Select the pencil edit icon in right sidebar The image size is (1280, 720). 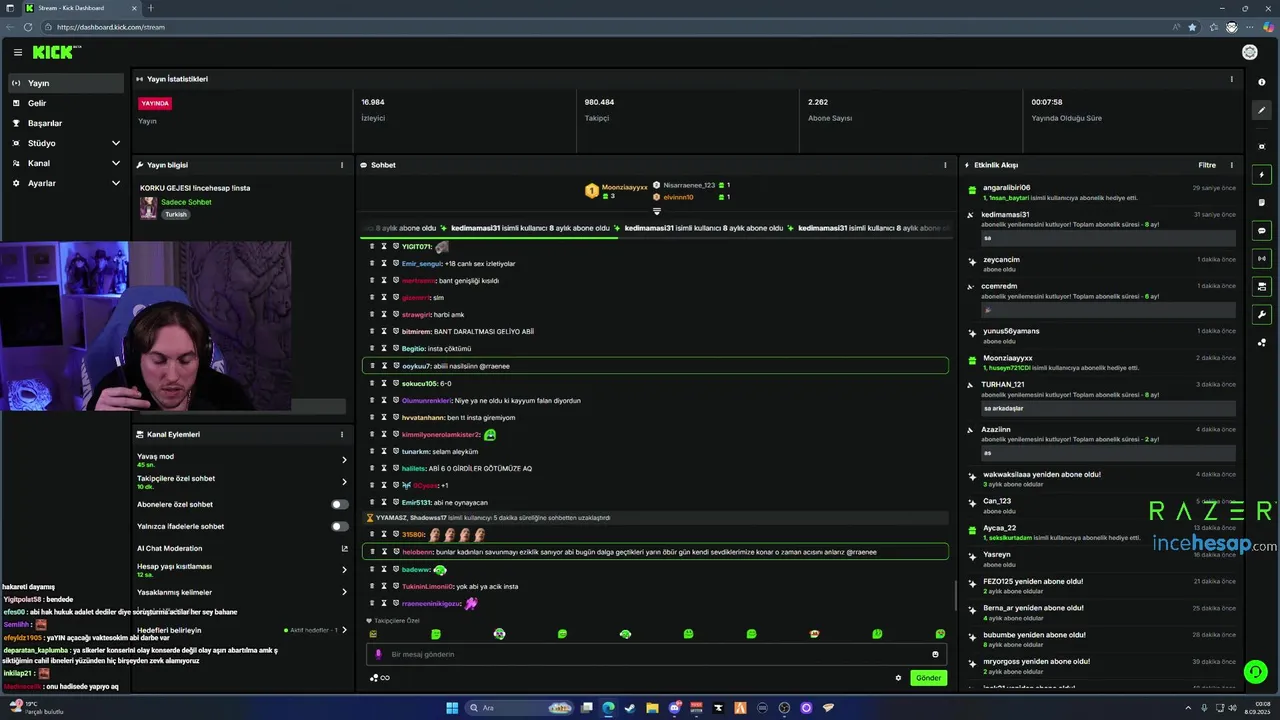[1262, 110]
